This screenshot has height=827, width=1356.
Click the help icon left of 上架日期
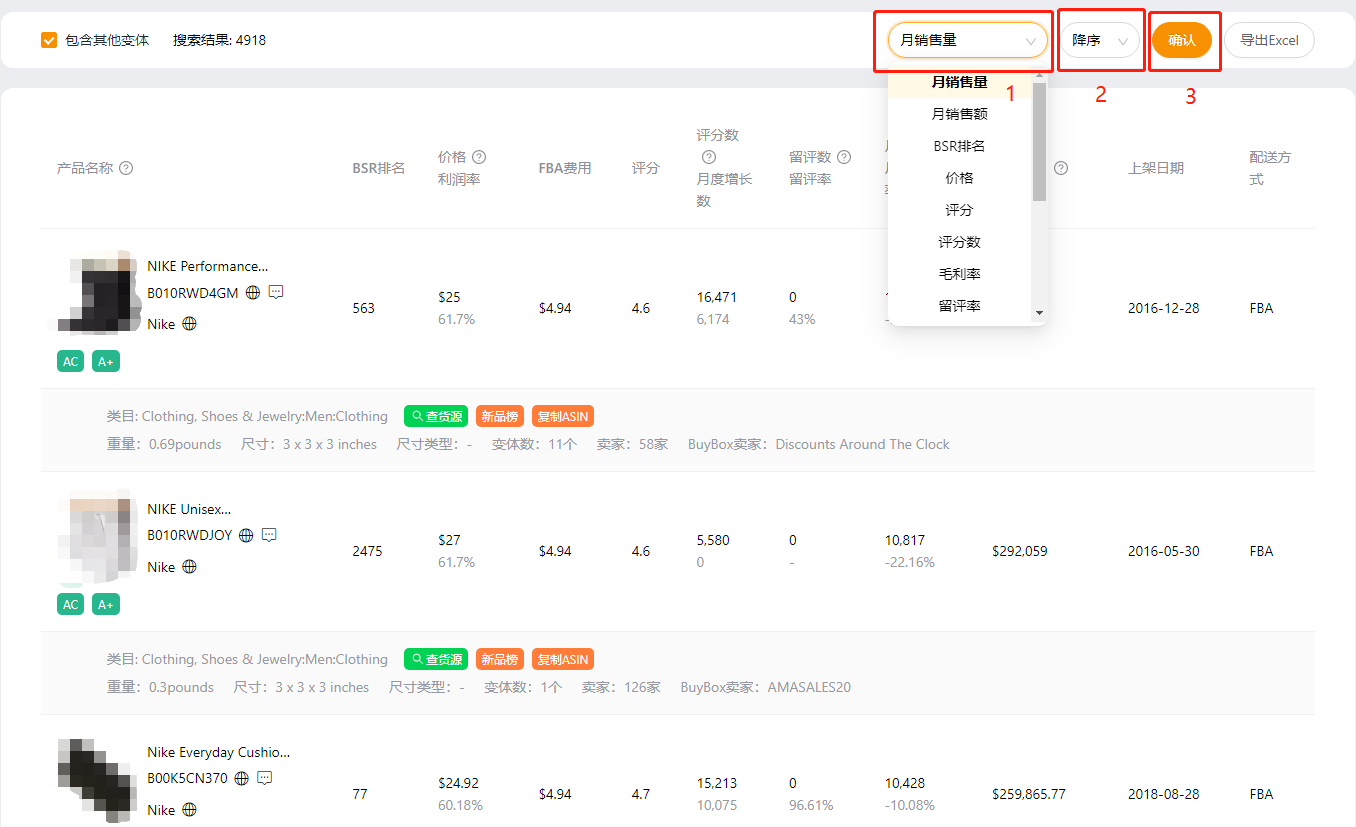coord(1061,168)
